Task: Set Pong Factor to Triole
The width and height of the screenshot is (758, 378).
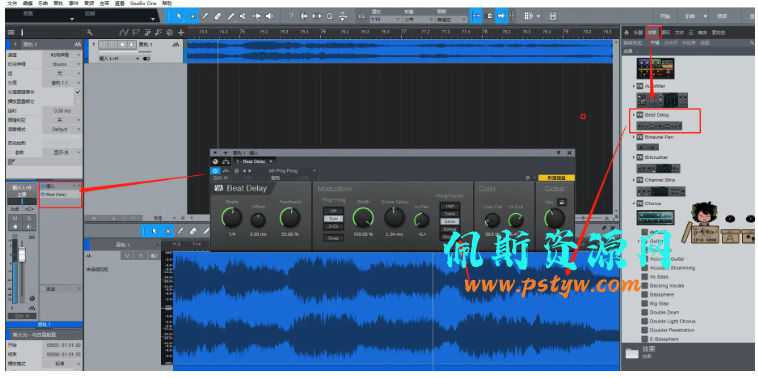Action: point(450,214)
